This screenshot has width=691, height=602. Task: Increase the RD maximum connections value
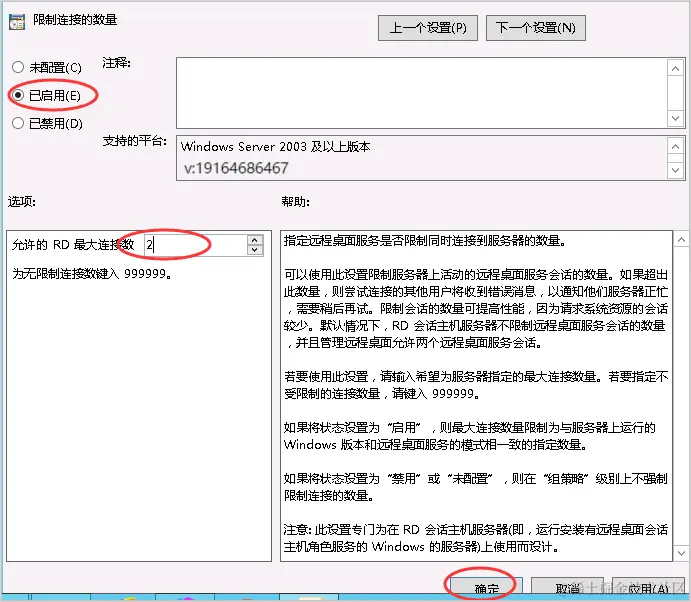pyautogui.click(x=255, y=239)
